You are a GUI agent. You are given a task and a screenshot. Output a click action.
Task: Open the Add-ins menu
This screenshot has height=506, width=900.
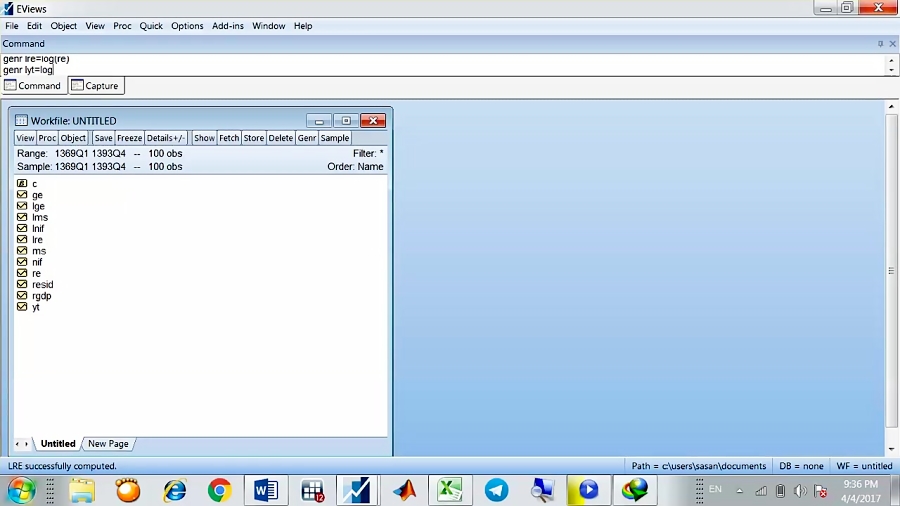pos(228,26)
